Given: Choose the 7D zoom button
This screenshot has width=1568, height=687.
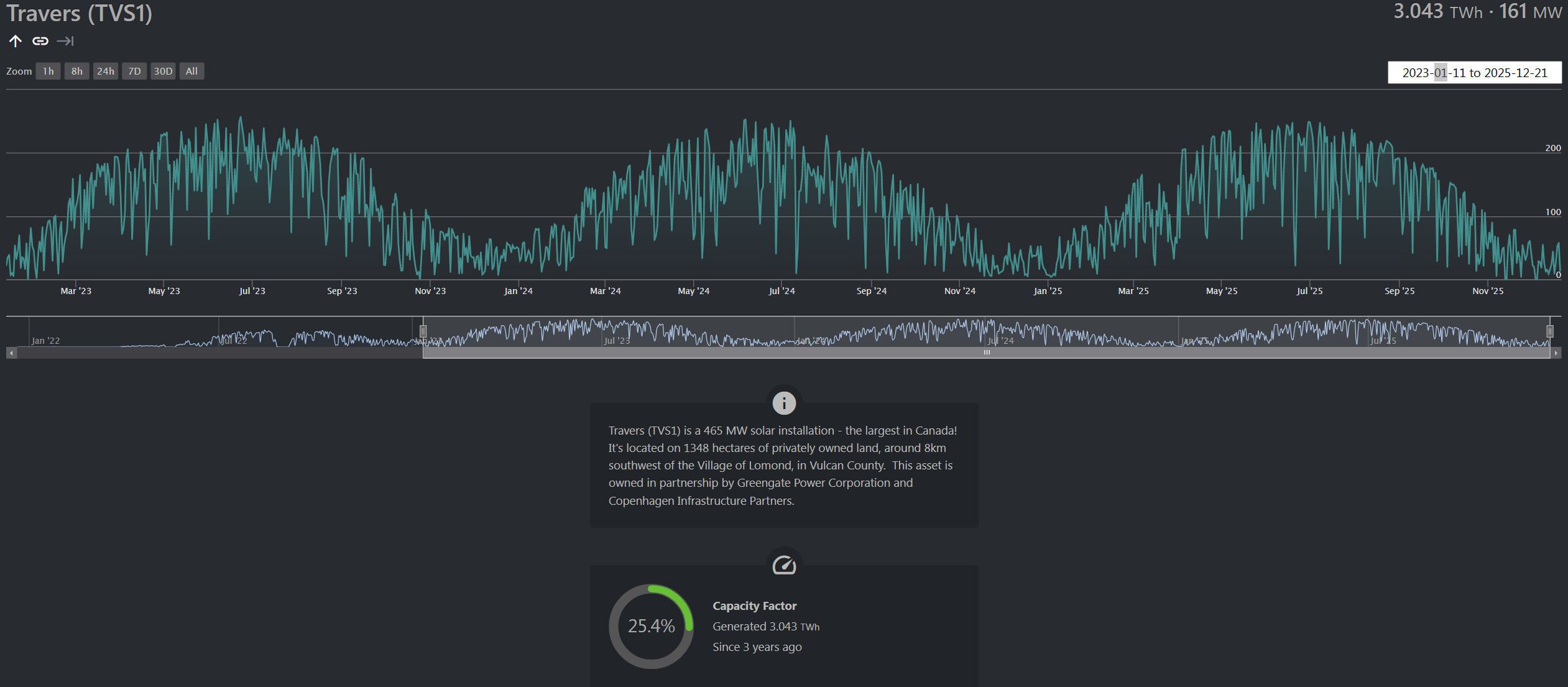Looking at the screenshot, I should (134, 71).
